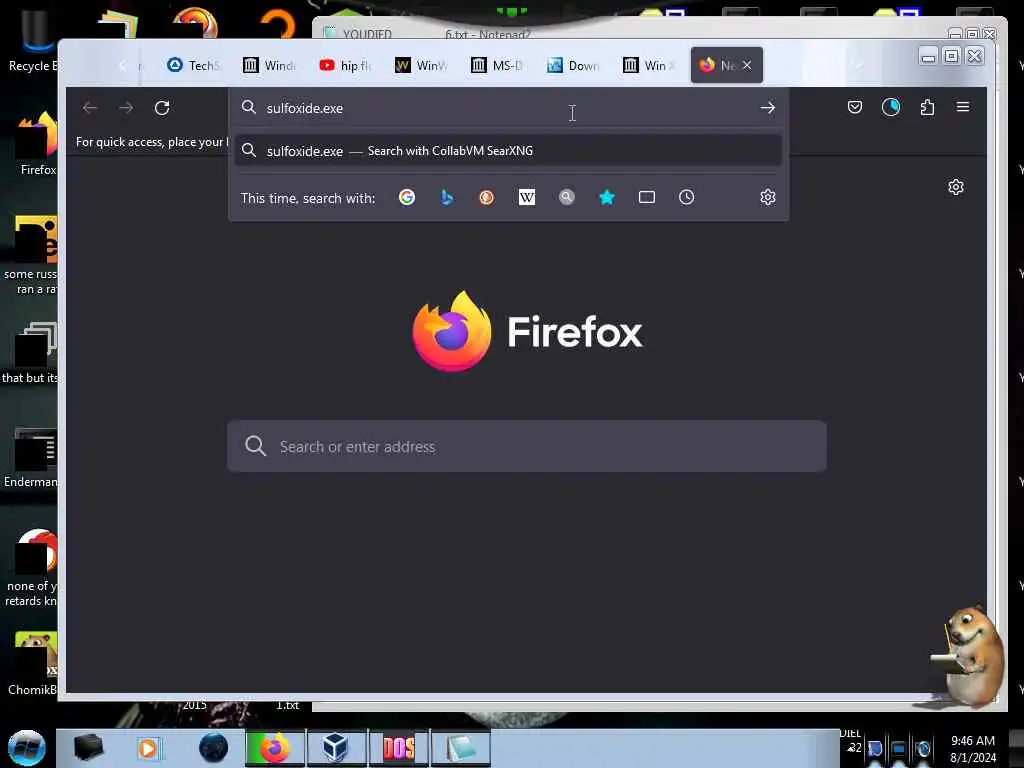Viewport: 1024px width, 768px height.
Task: Select the 'that but its' desktop icon
Action: click(x=30, y=353)
